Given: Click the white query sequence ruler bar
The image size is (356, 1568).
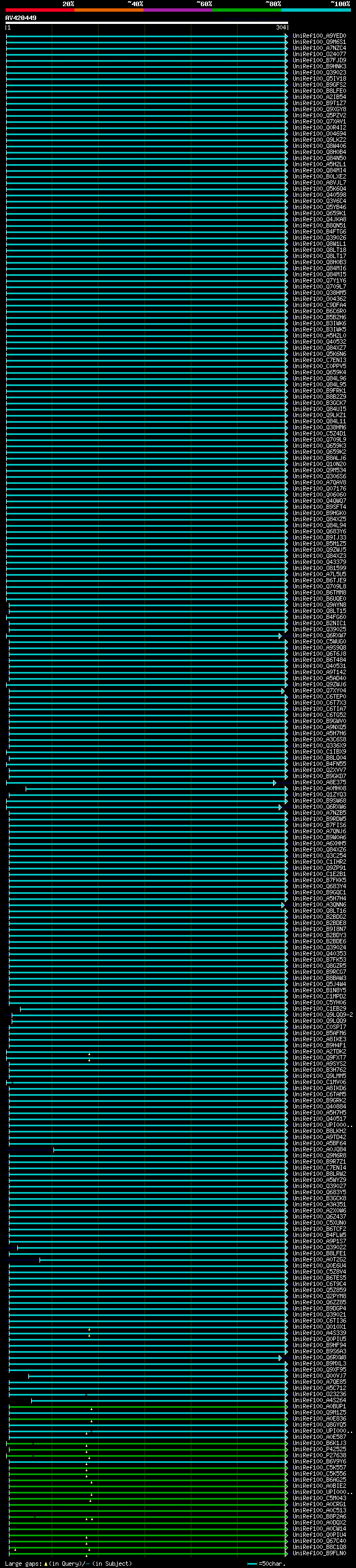Looking at the screenshot, I should pyautogui.click(x=147, y=23).
